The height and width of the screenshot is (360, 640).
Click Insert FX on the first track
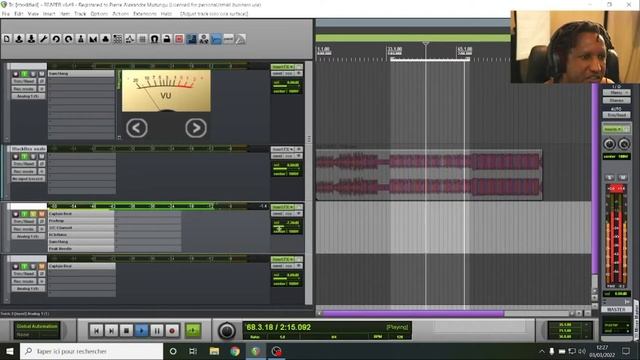[x=282, y=67]
